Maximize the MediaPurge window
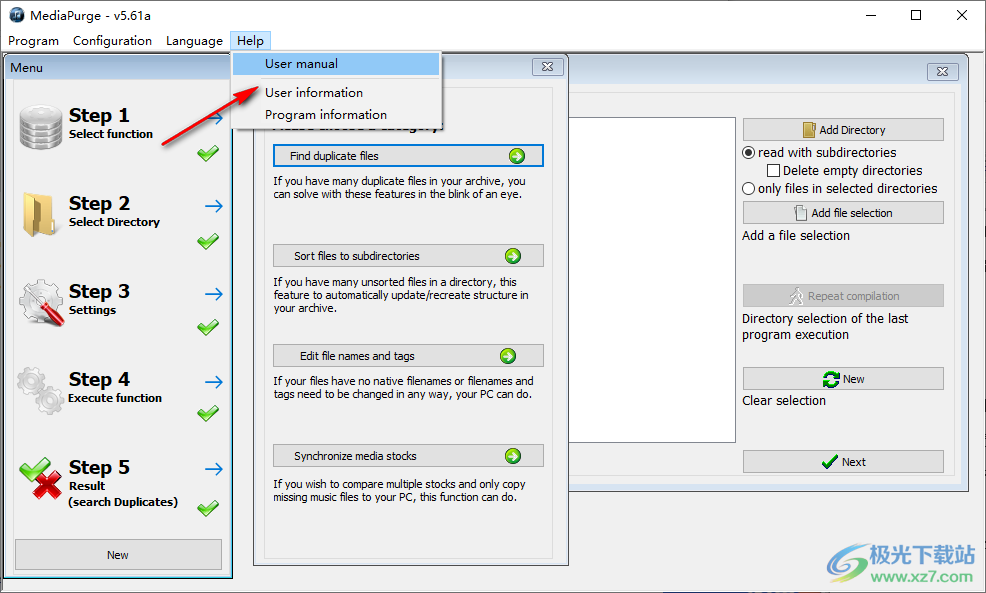Viewport: 986px width, 593px height. point(916,15)
